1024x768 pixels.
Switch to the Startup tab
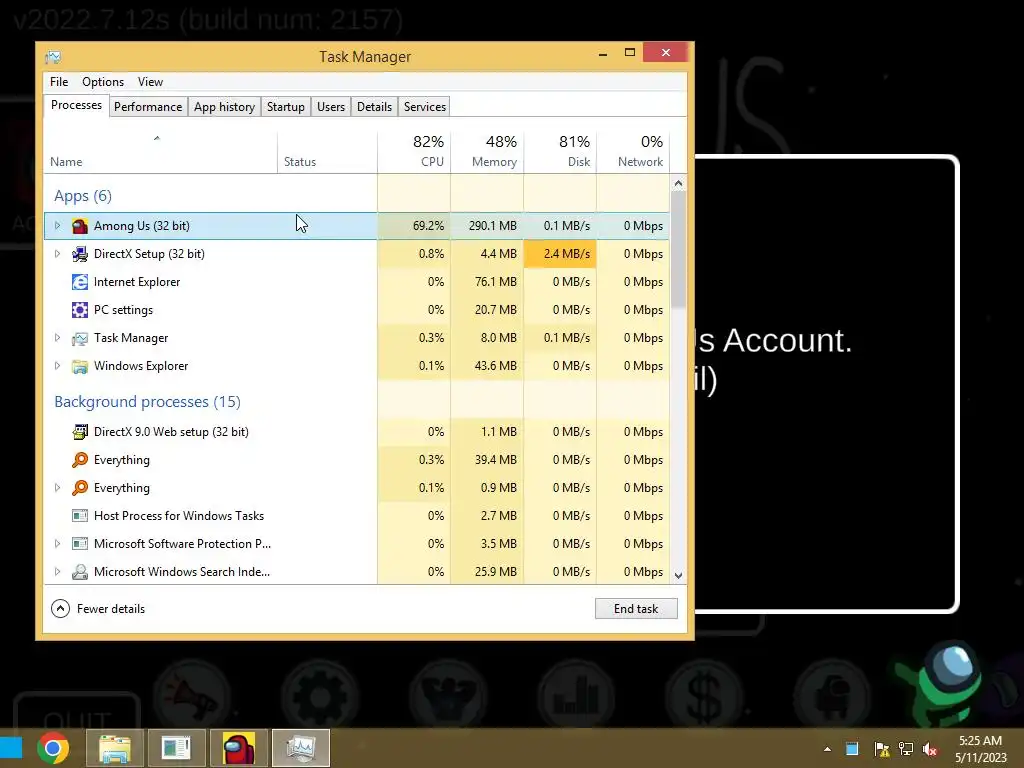point(285,107)
